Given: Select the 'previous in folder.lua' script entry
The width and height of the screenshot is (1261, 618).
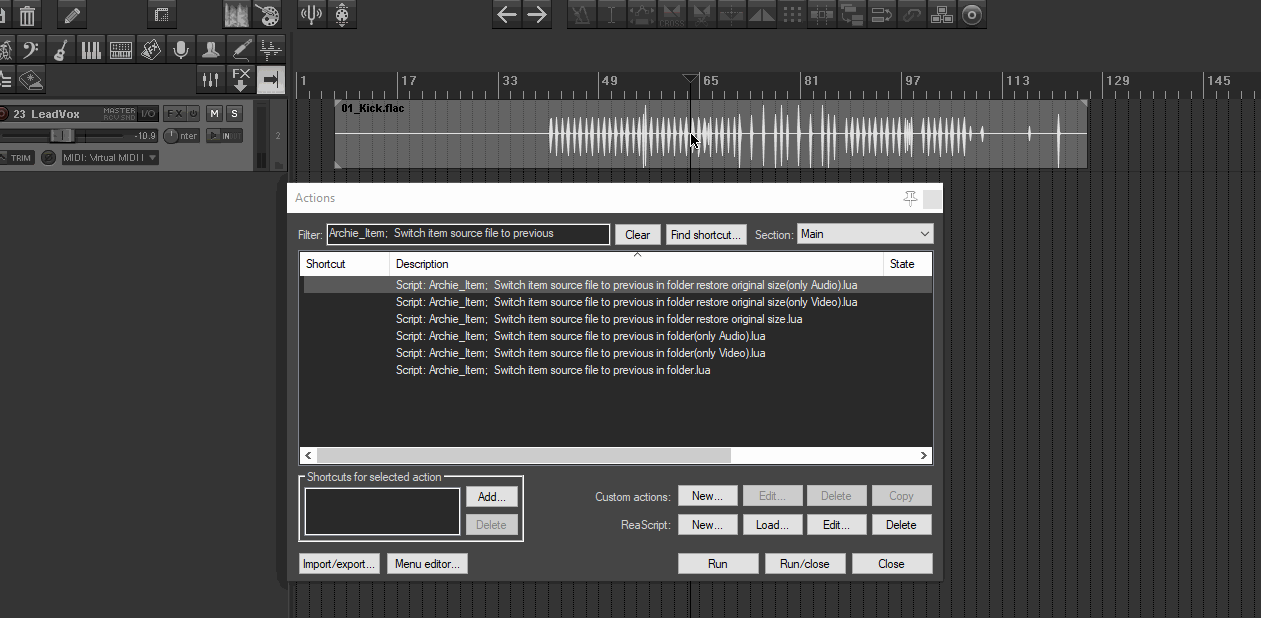Looking at the screenshot, I should (x=553, y=370).
